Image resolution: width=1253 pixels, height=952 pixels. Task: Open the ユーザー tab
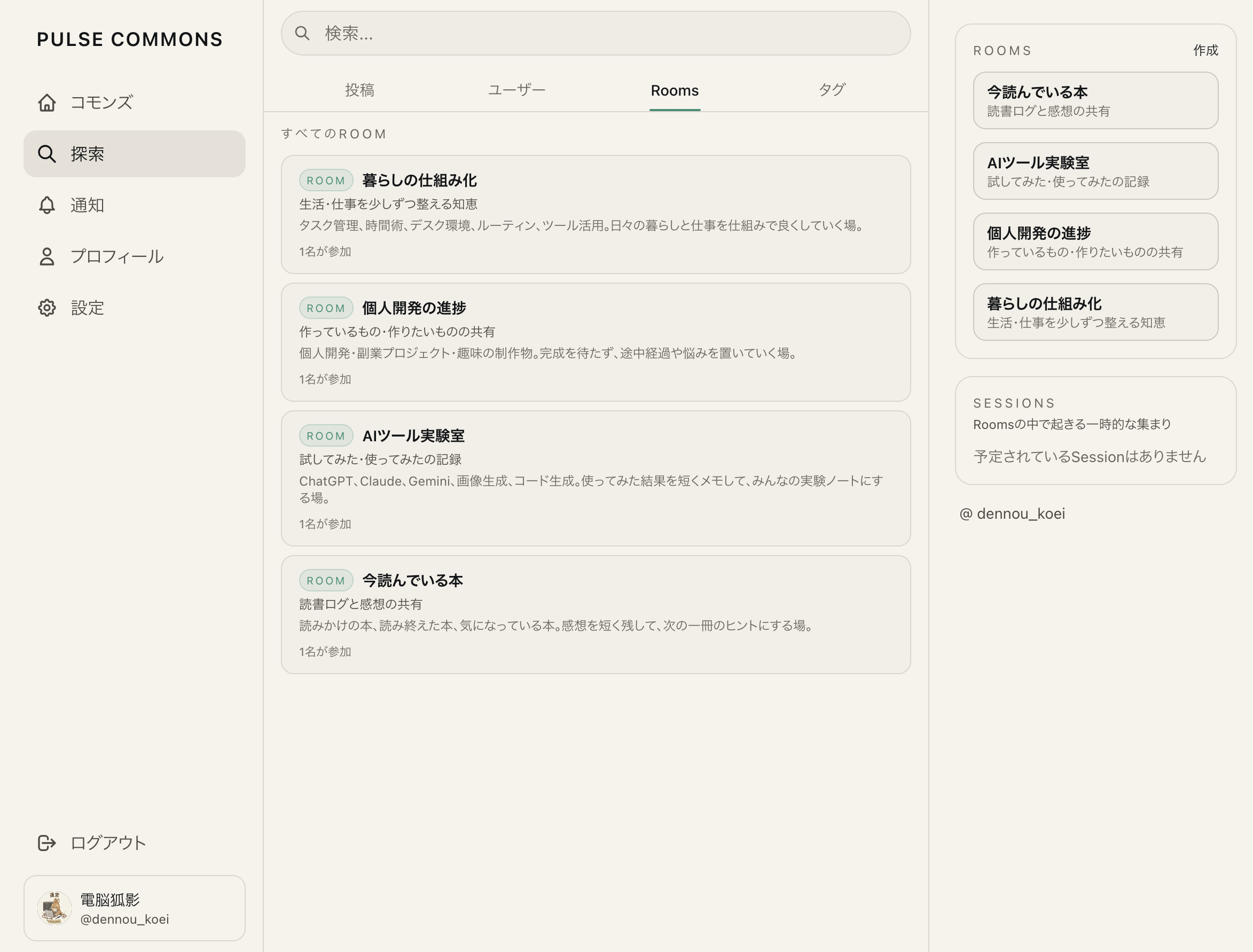(516, 90)
